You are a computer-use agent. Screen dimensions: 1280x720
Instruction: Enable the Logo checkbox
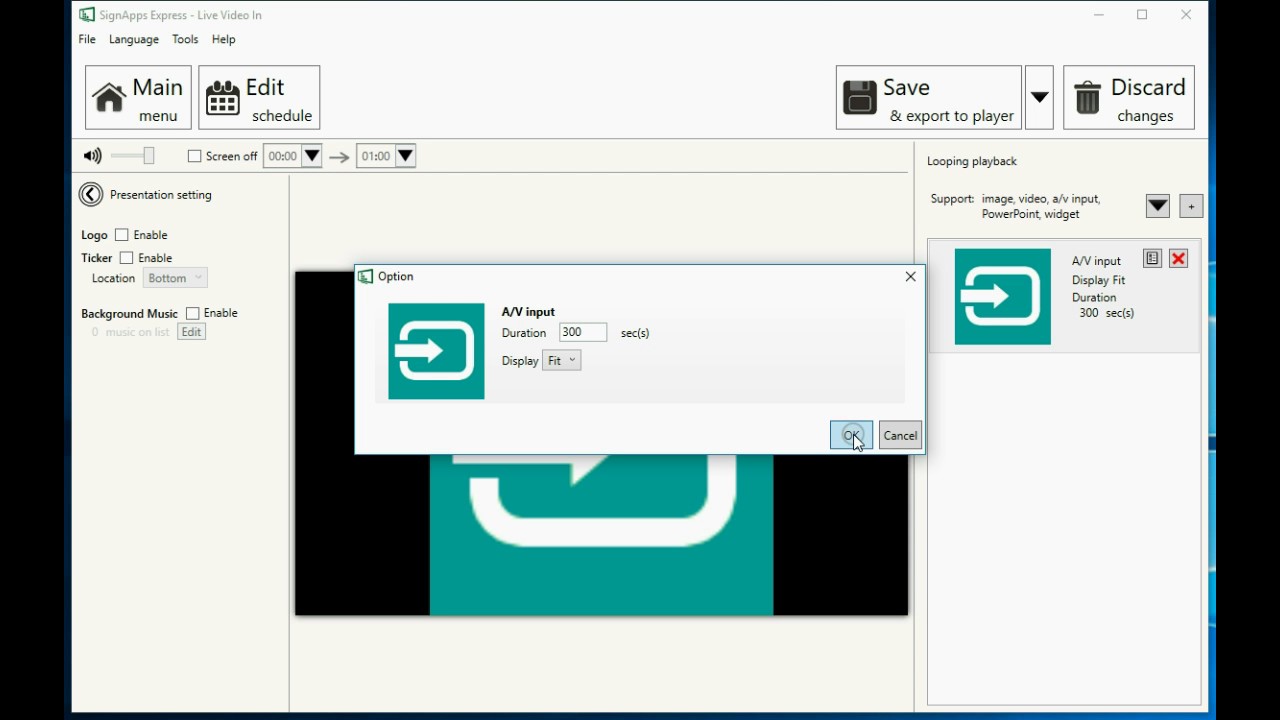coord(122,235)
